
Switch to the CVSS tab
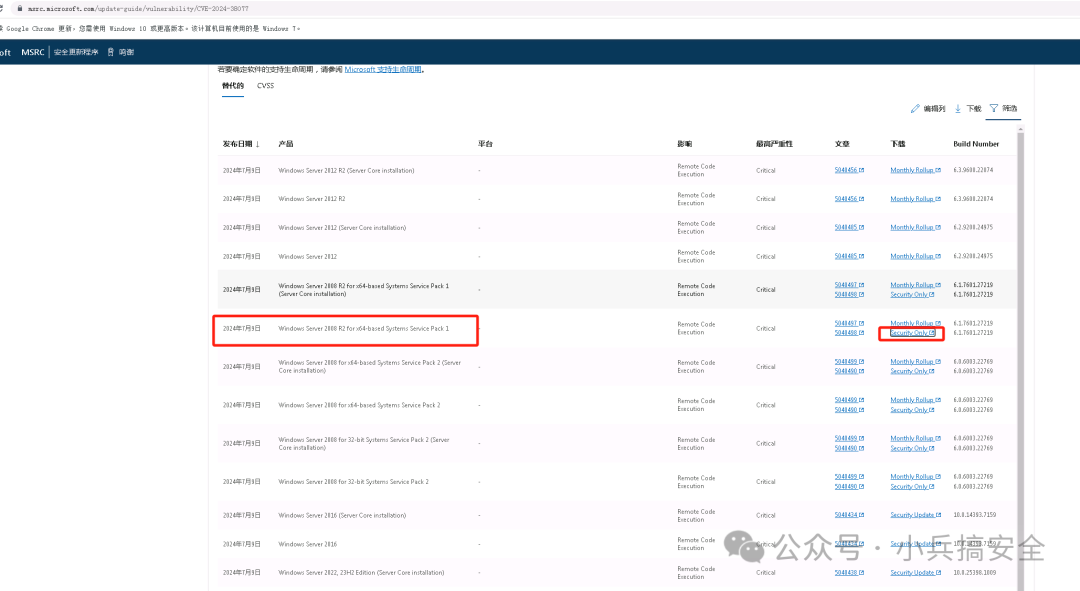coord(265,85)
